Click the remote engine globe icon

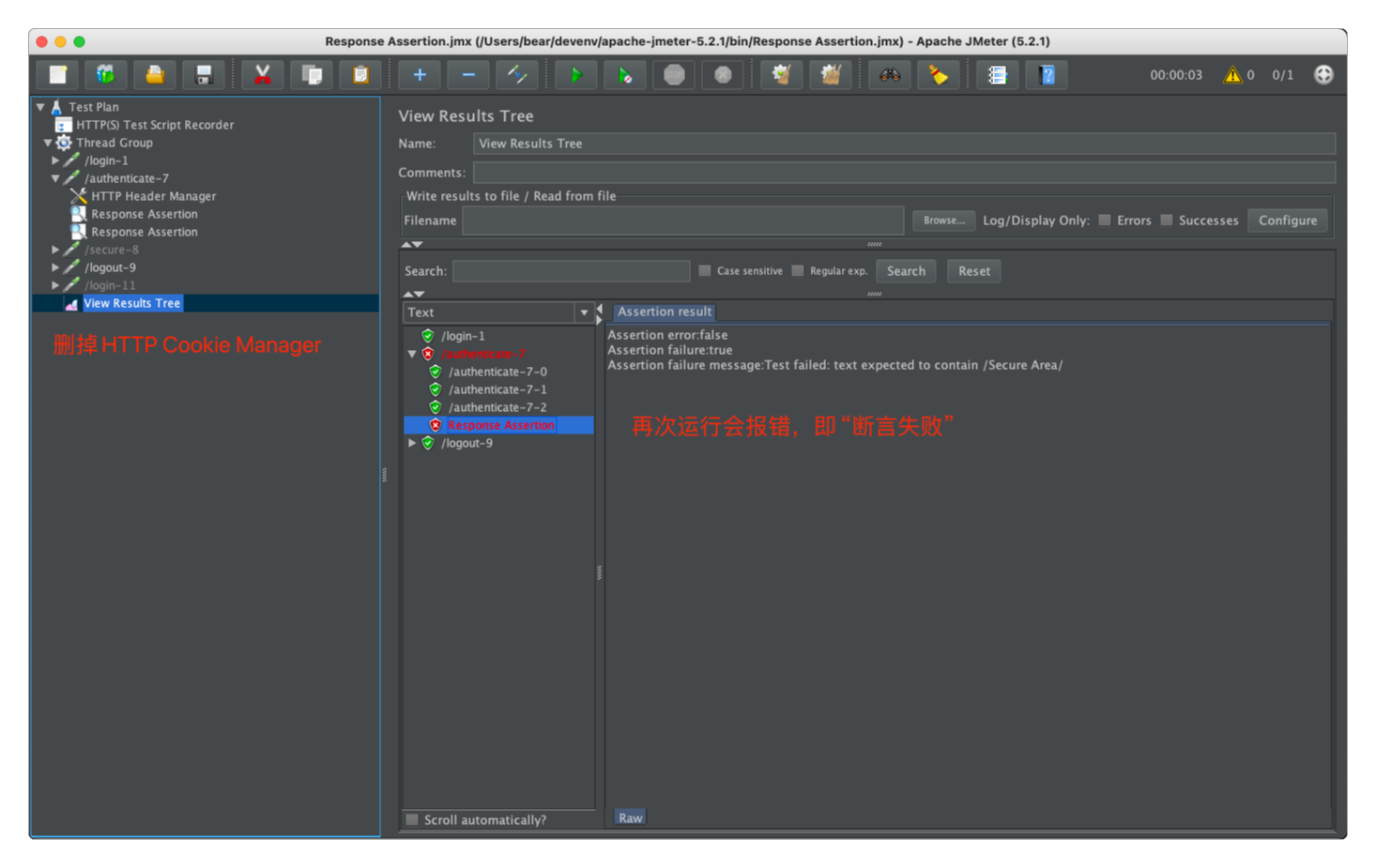pyautogui.click(x=1323, y=75)
